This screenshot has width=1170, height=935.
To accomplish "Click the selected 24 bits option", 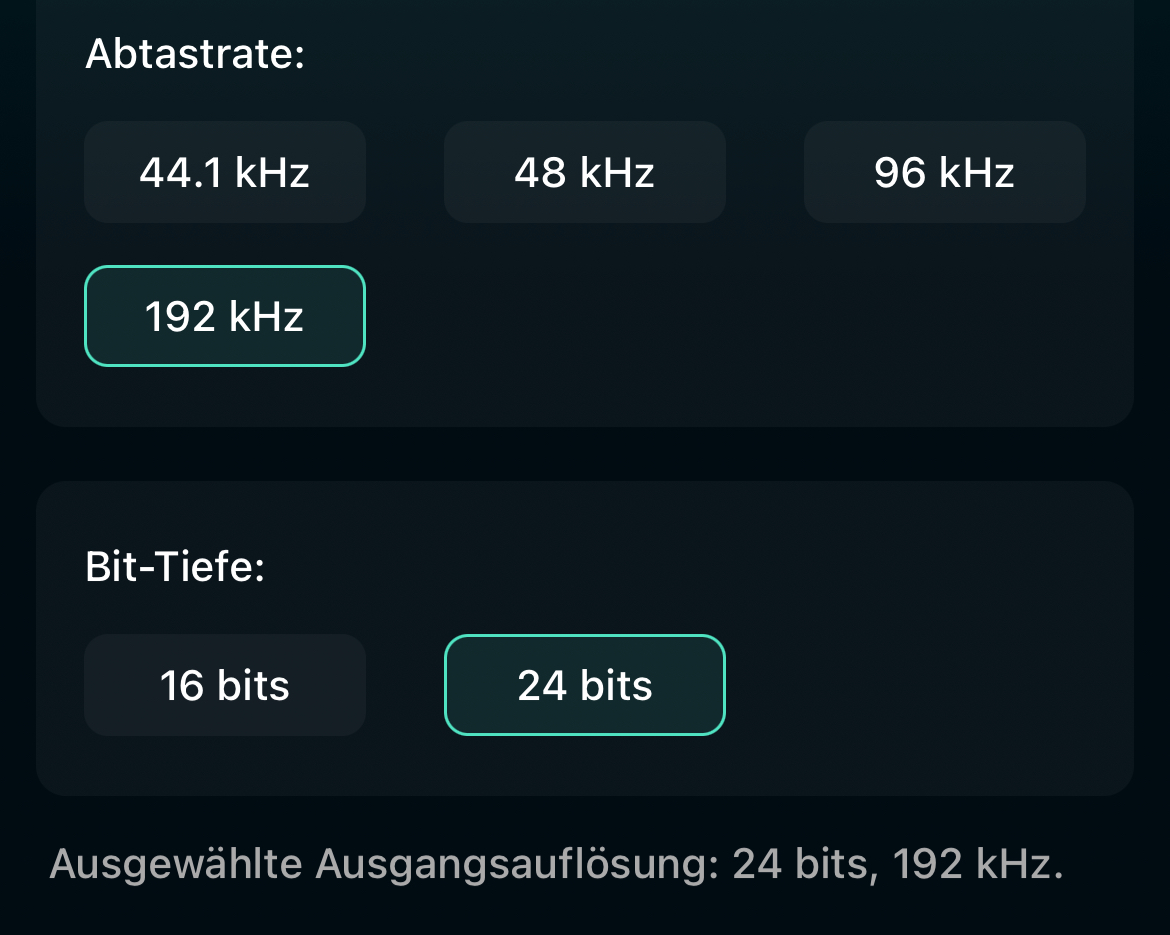I will 585,685.
